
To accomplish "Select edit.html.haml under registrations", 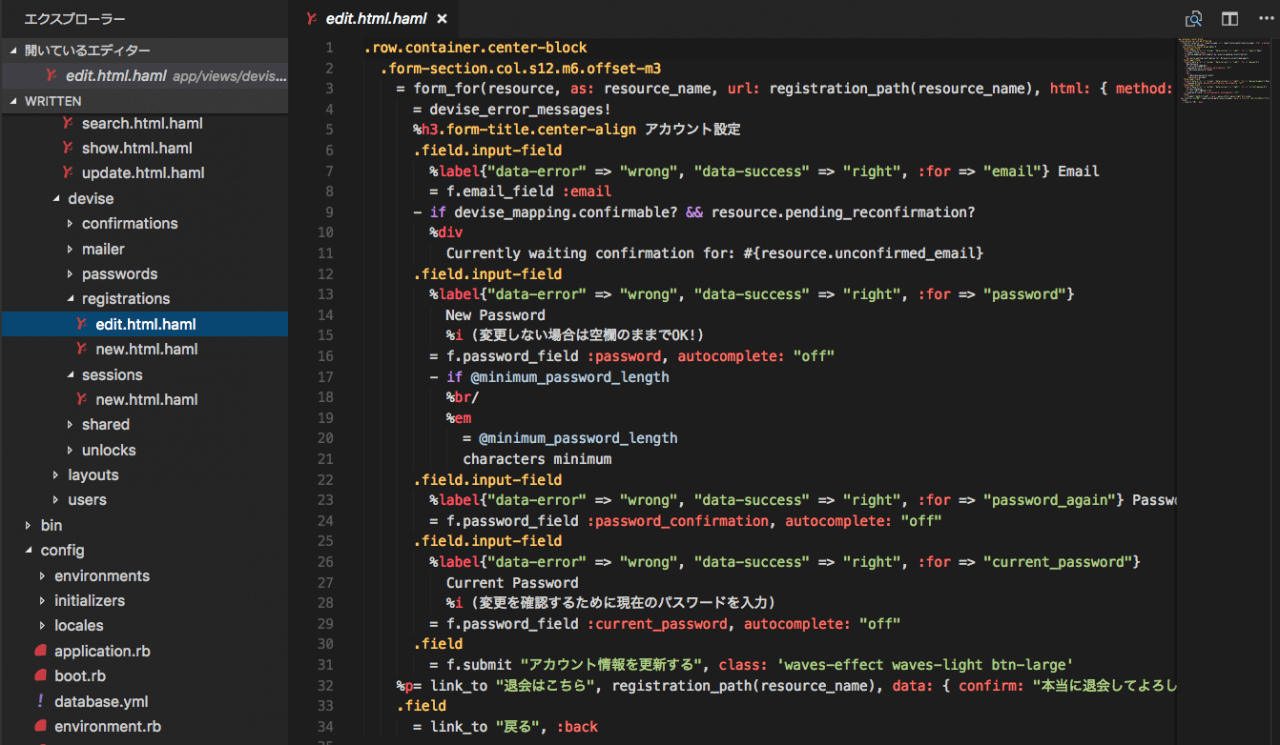I will tap(145, 324).
